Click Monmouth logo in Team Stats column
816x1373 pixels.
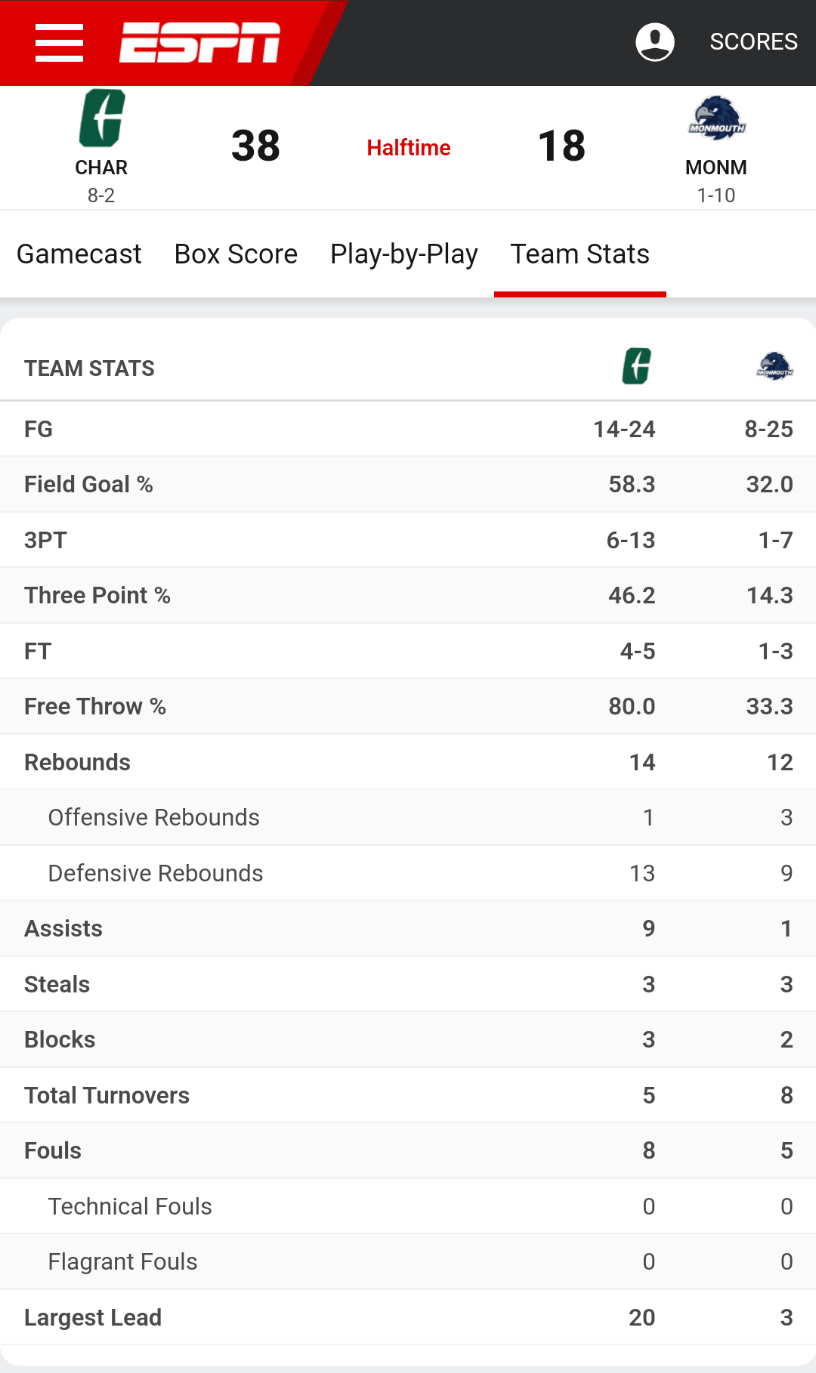[x=774, y=367]
